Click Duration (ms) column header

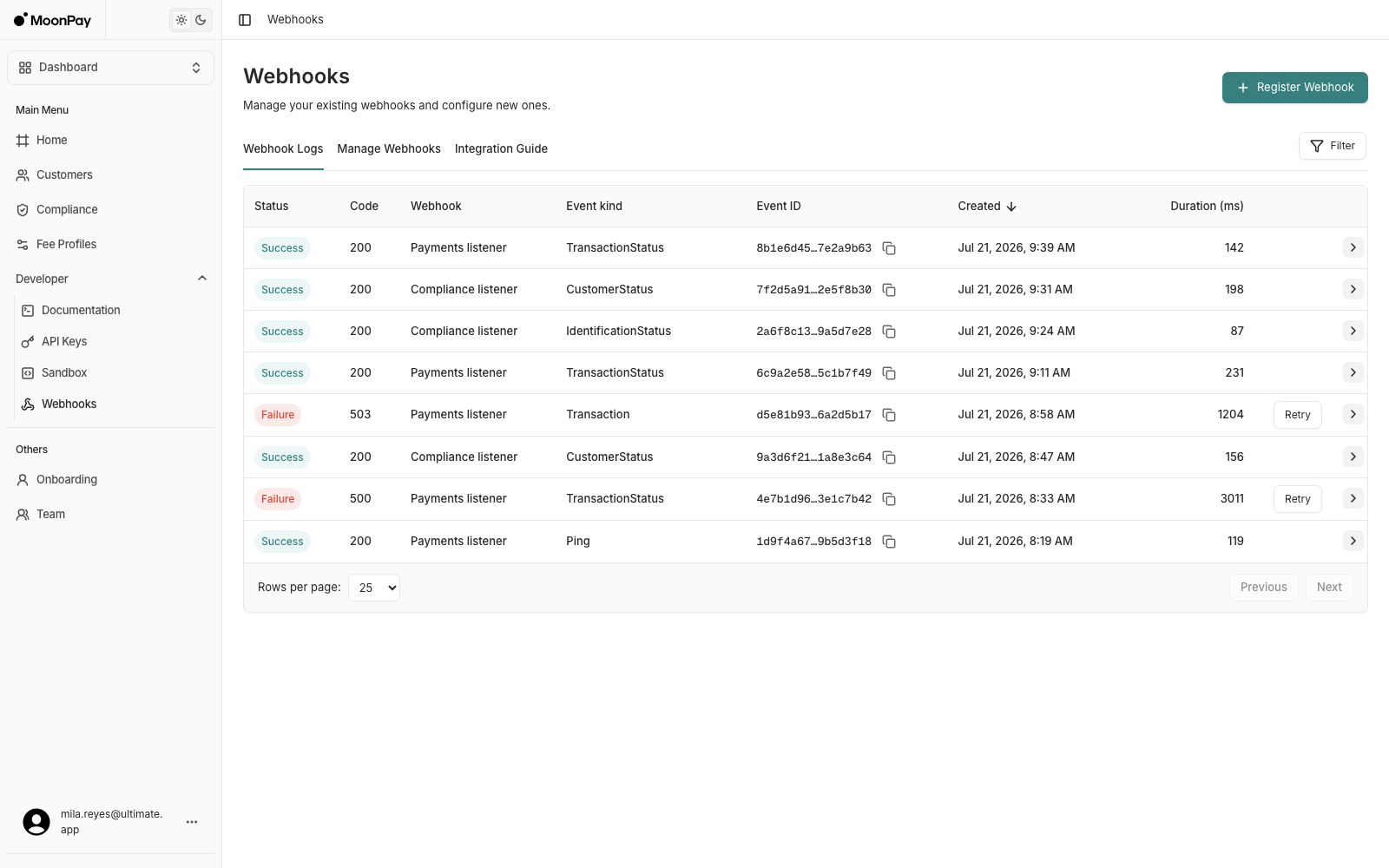coord(1207,207)
